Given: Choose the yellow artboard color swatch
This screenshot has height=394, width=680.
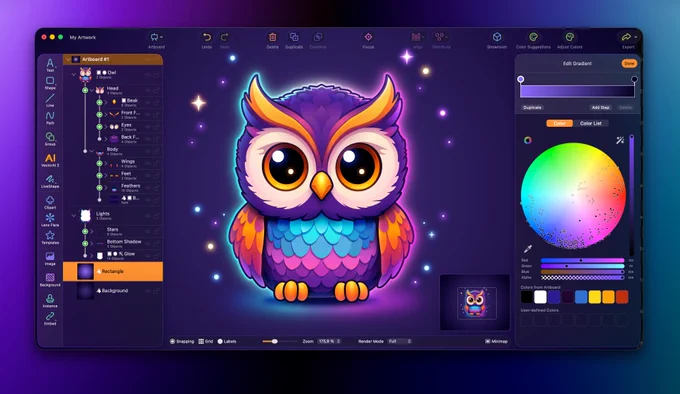Looking at the screenshot, I should point(595,297).
